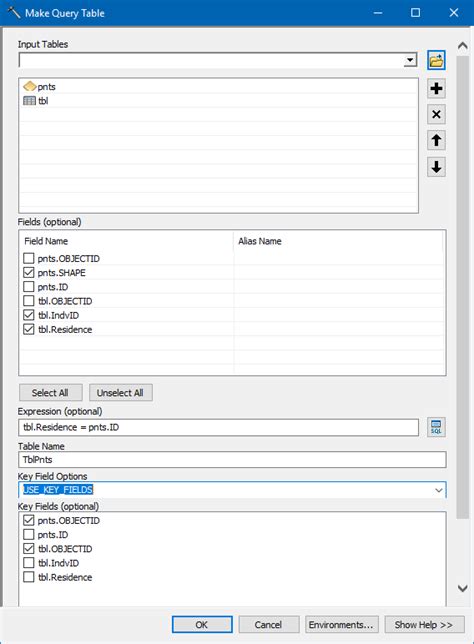
Task: Check pnts.ID in Fields list
Action: [29, 287]
